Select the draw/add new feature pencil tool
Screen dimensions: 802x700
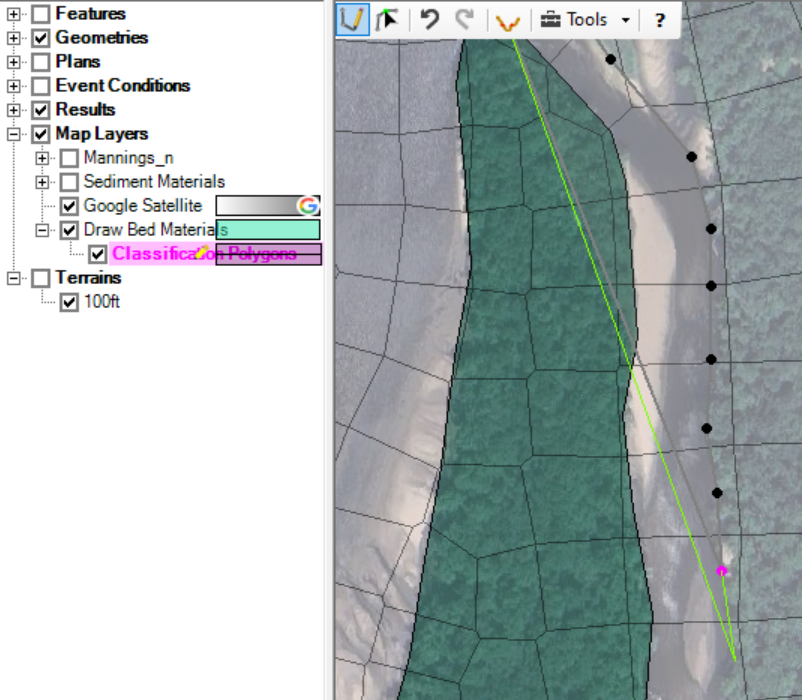click(351, 20)
